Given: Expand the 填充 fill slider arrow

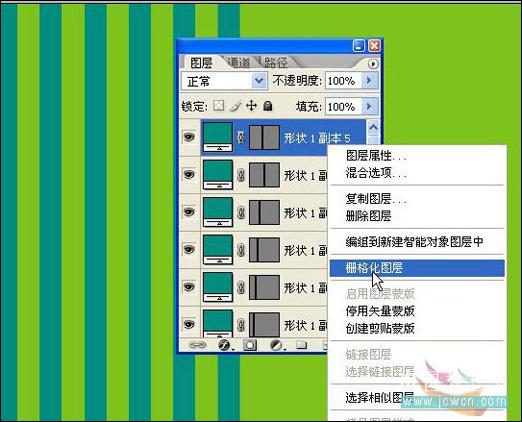Looking at the screenshot, I should pyautogui.click(x=370, y=106).
